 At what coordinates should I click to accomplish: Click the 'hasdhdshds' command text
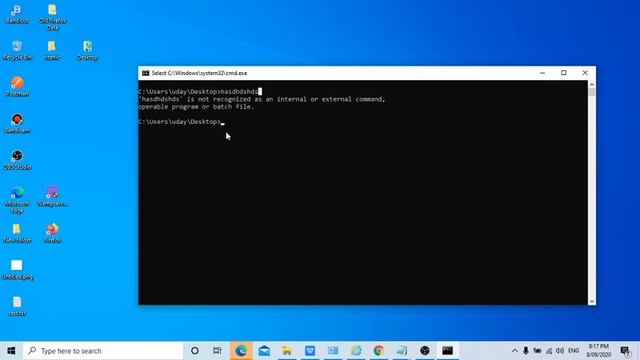[x=239, y=92]
